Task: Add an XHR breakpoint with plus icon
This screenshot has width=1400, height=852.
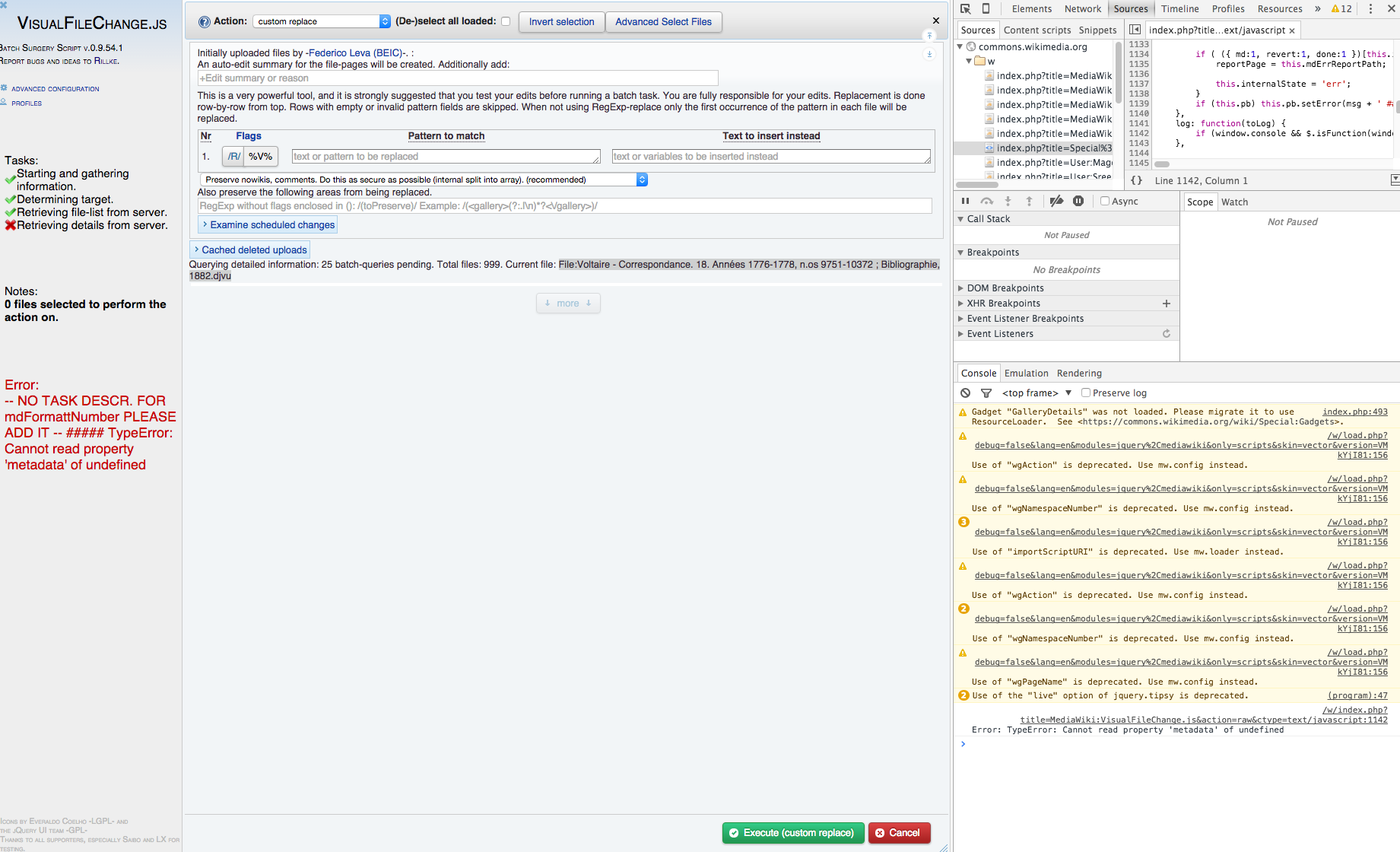Action: [1167, 304]
